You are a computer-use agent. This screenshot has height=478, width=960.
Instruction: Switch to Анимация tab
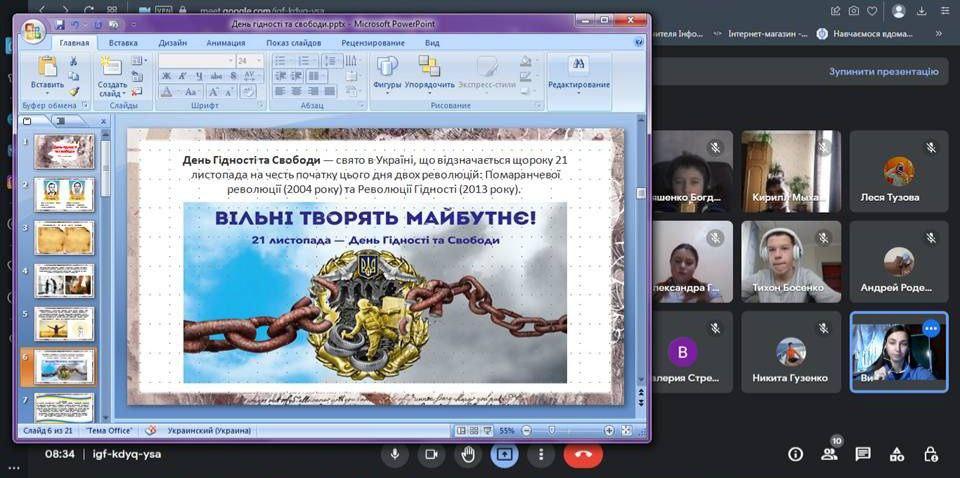[x=226, y=43]
